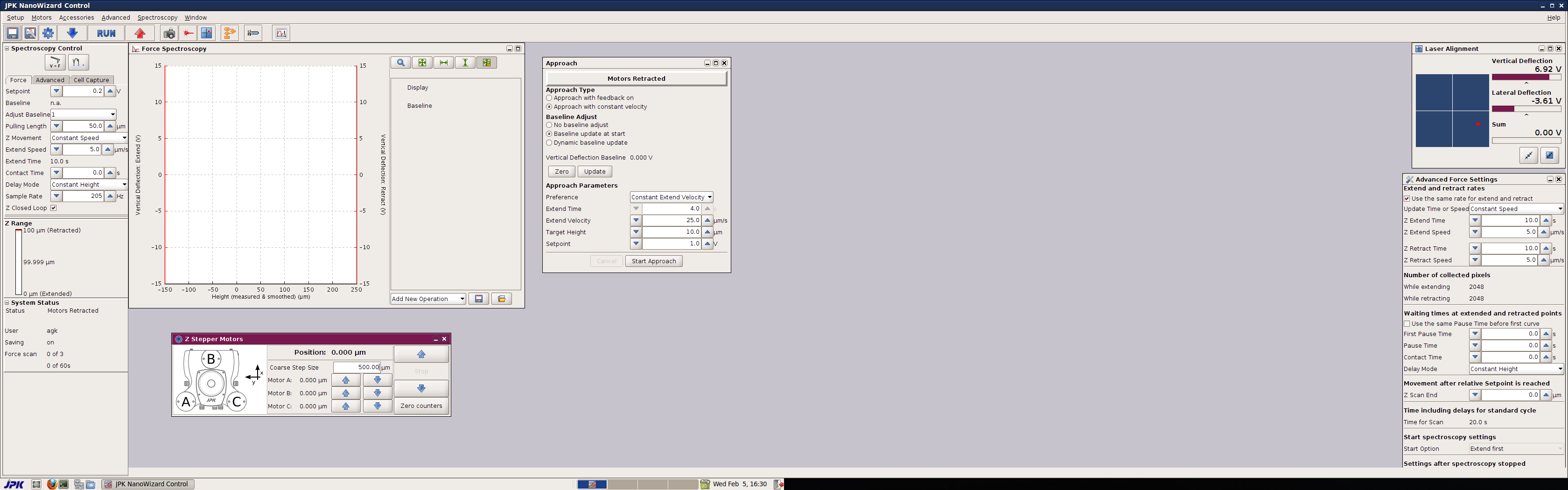Click the laser alignment crosshair toolbar icon
The image size is (1568, 490).
click(207, 33)
